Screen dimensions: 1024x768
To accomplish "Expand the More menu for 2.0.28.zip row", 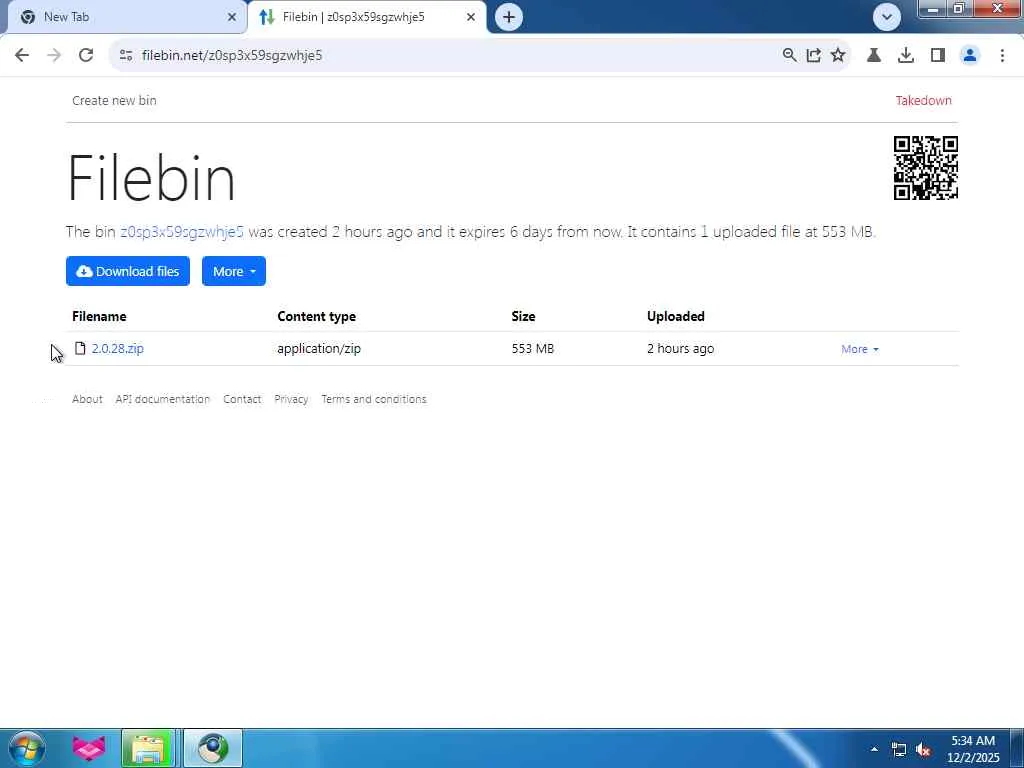I will [x=860, y=349].
